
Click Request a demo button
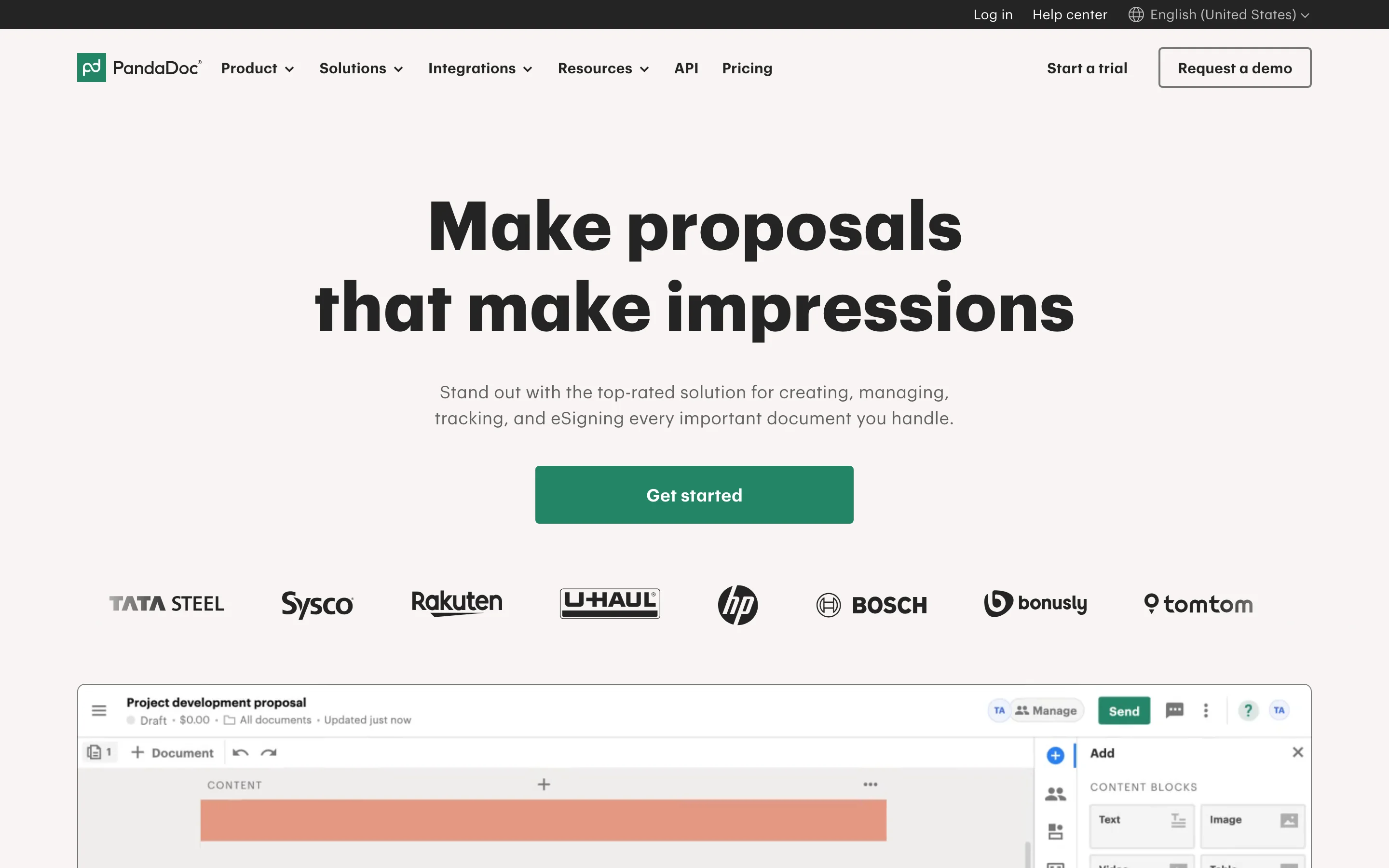coord(1234,68)
